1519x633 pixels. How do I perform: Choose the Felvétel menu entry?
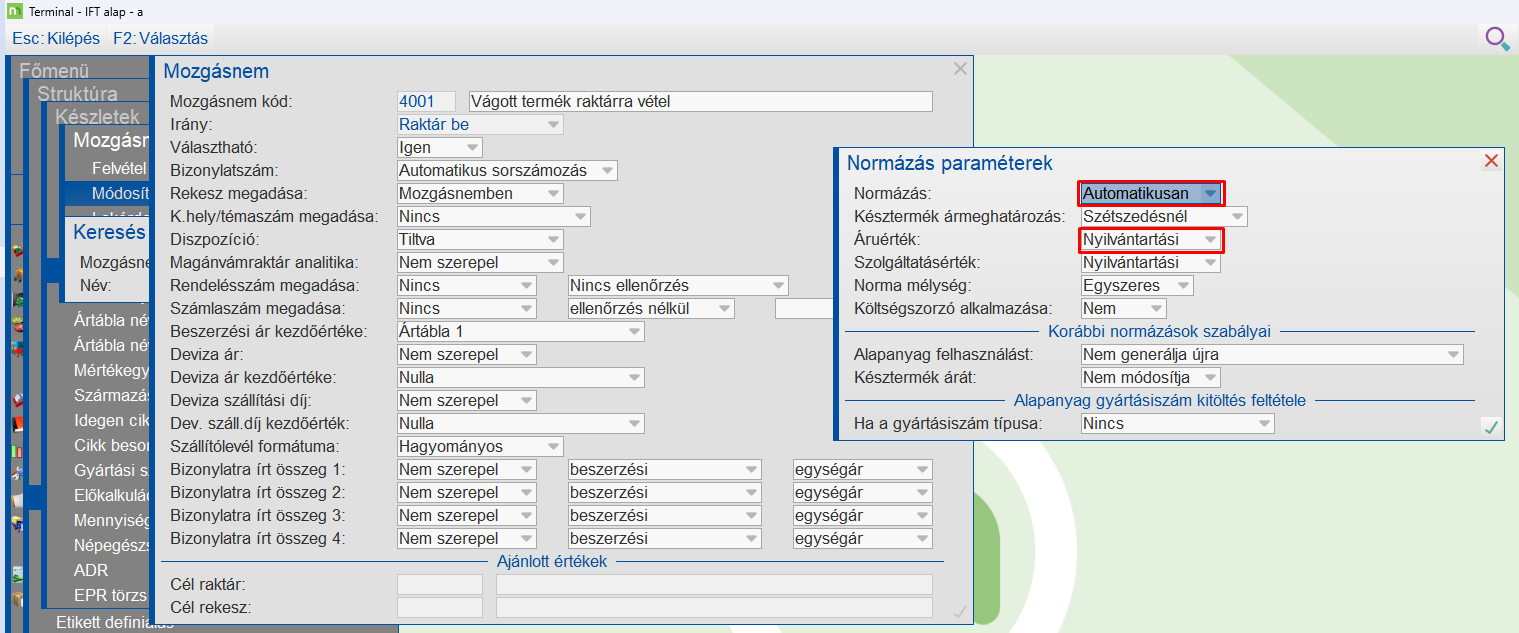coord(120,168)
